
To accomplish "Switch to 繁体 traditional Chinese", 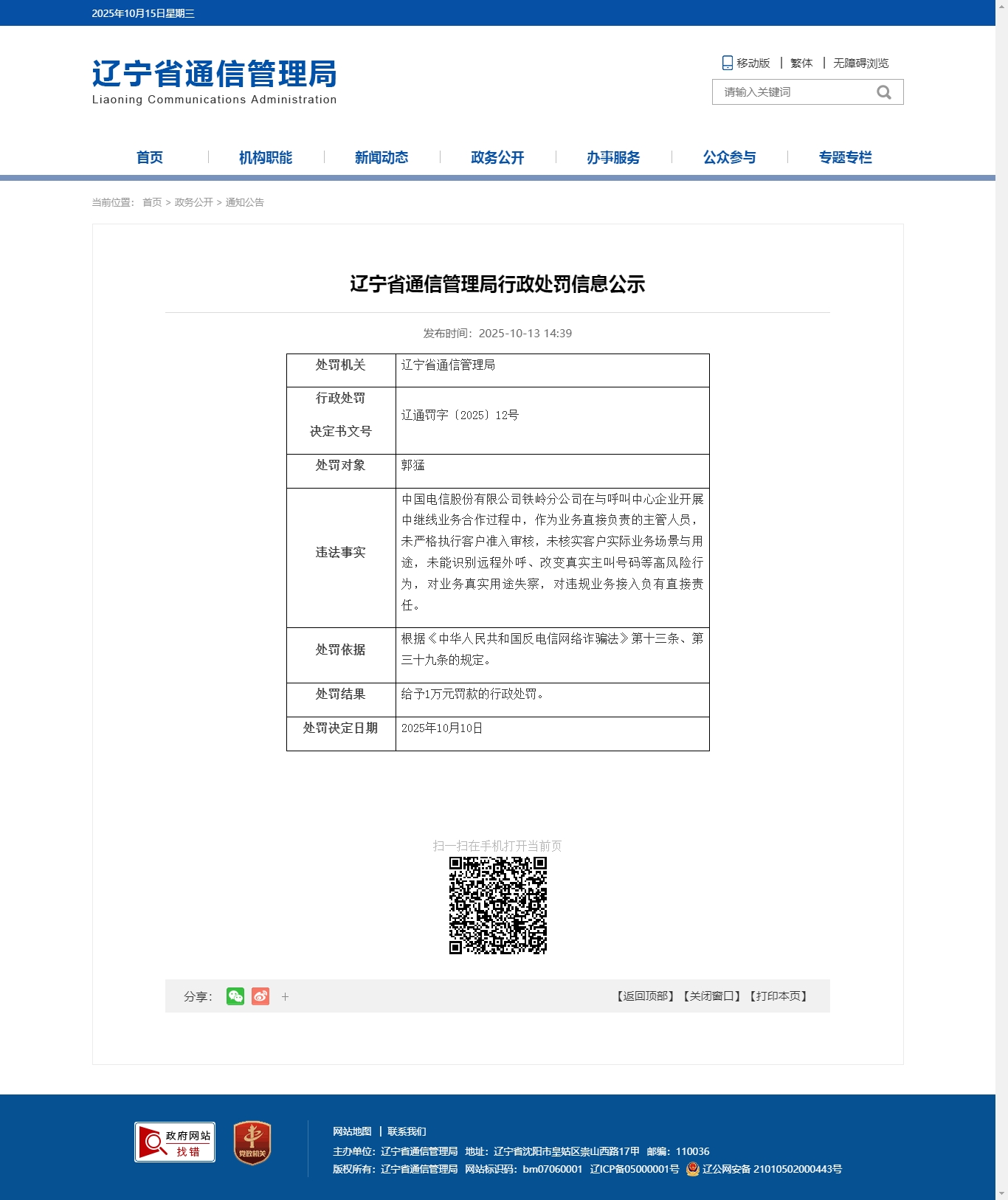I will point(801,63).
